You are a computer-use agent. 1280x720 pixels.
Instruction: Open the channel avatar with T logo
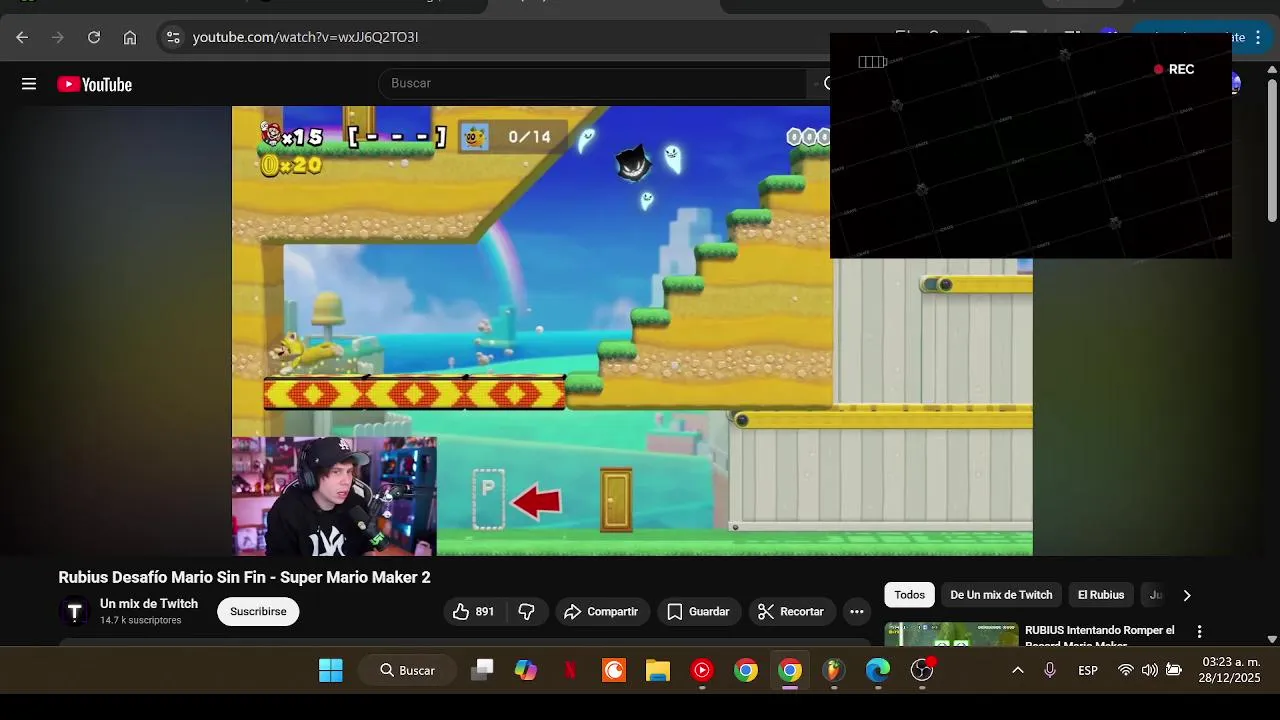pos(74,611)
